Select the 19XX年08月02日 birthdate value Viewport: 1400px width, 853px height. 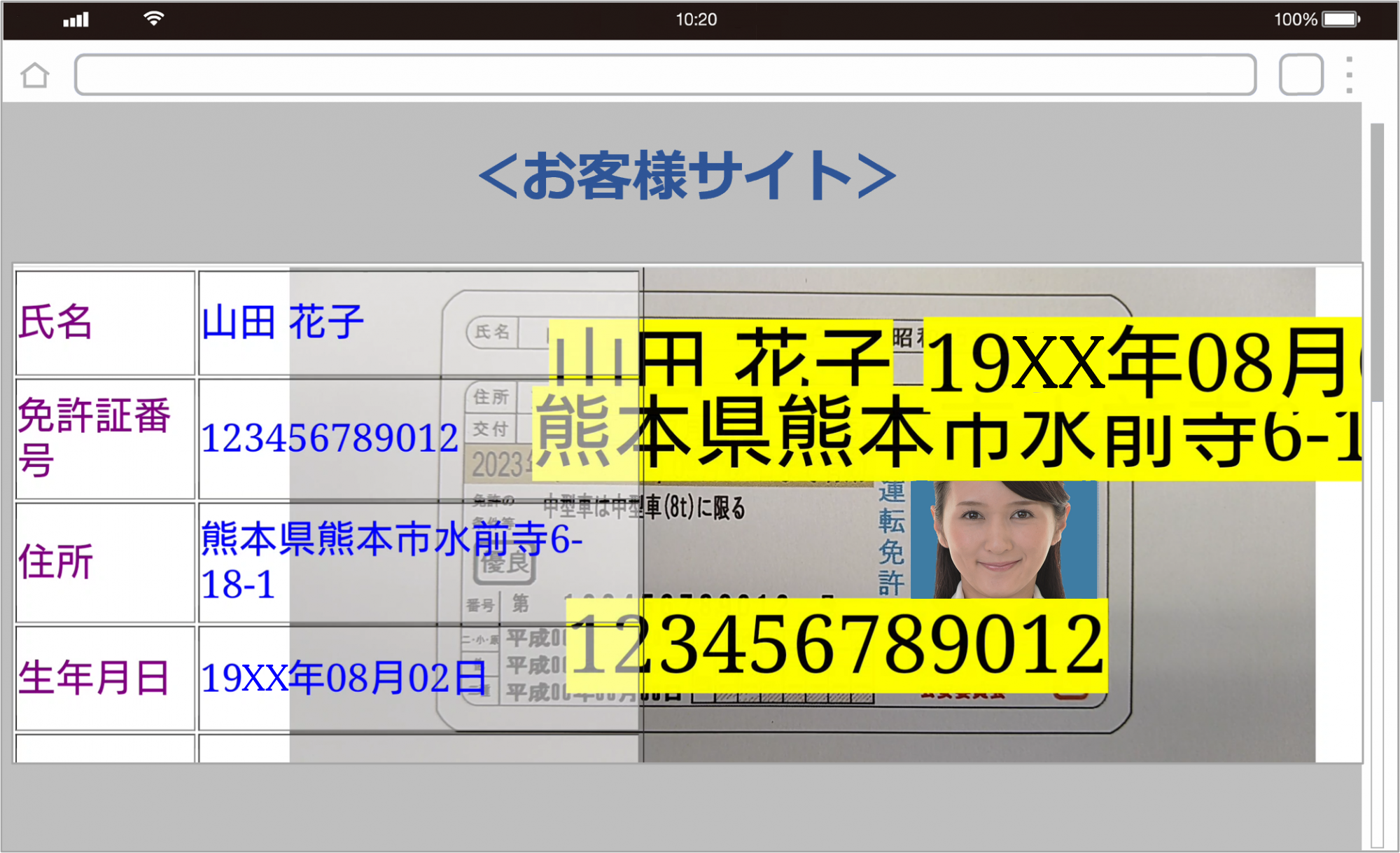[x=344, y=678]
